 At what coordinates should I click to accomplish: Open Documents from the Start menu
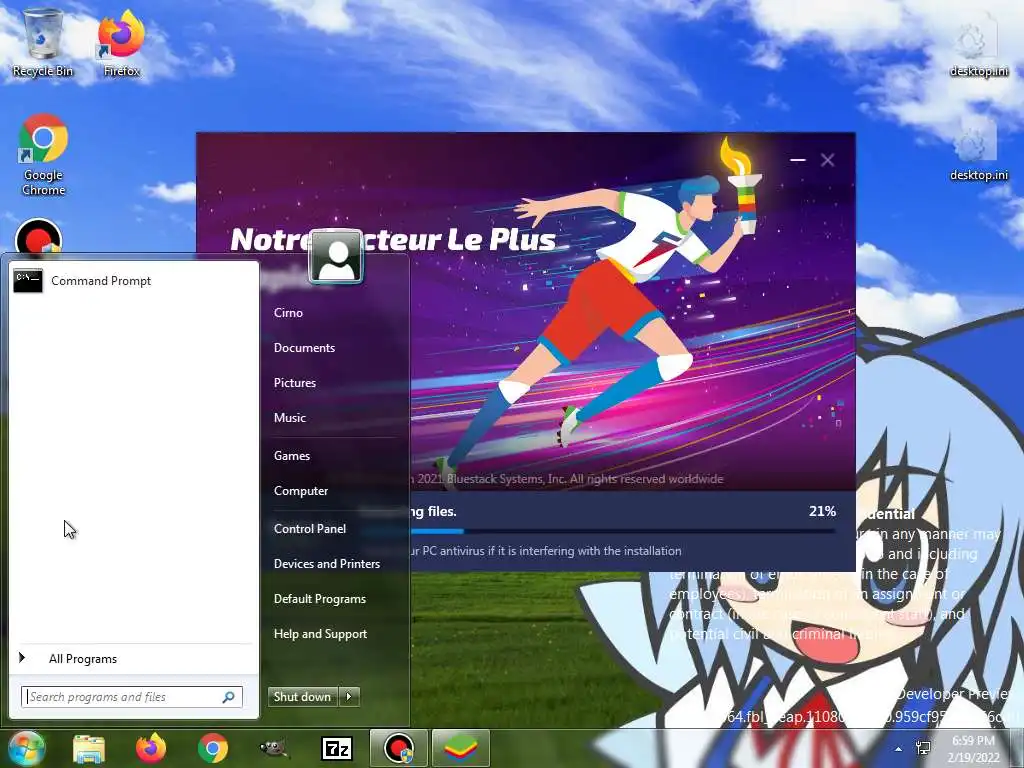point(304,348)
